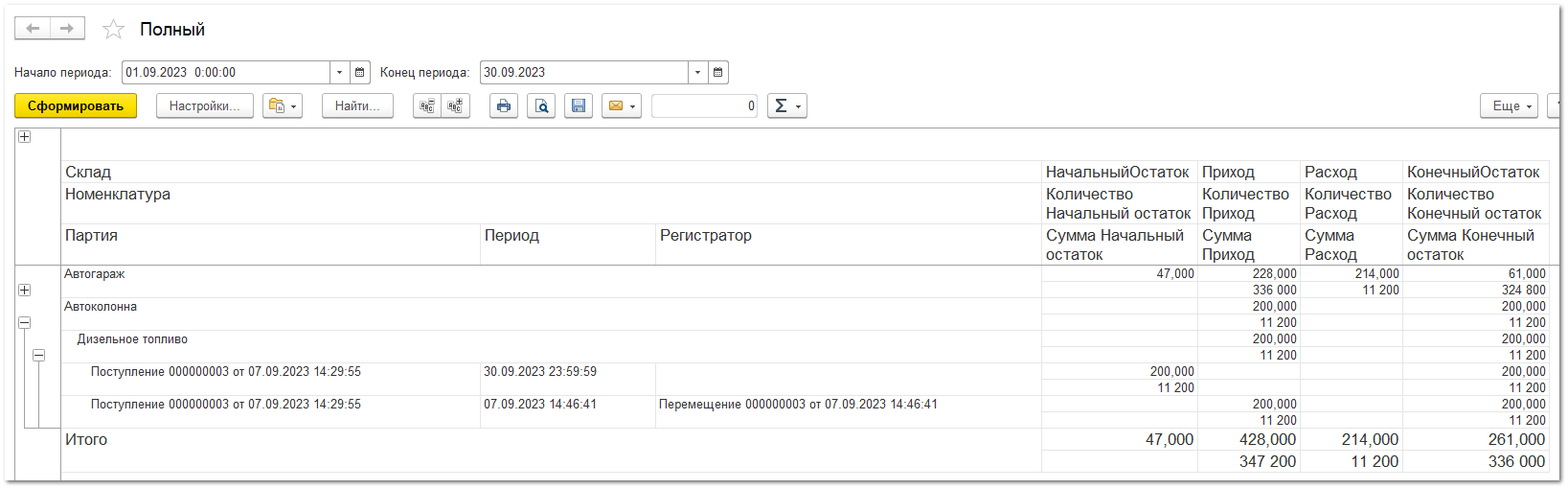This screenshot has width=1568, height=489.
Task: Click the Найти... button
Action: [x=357, y=106]
